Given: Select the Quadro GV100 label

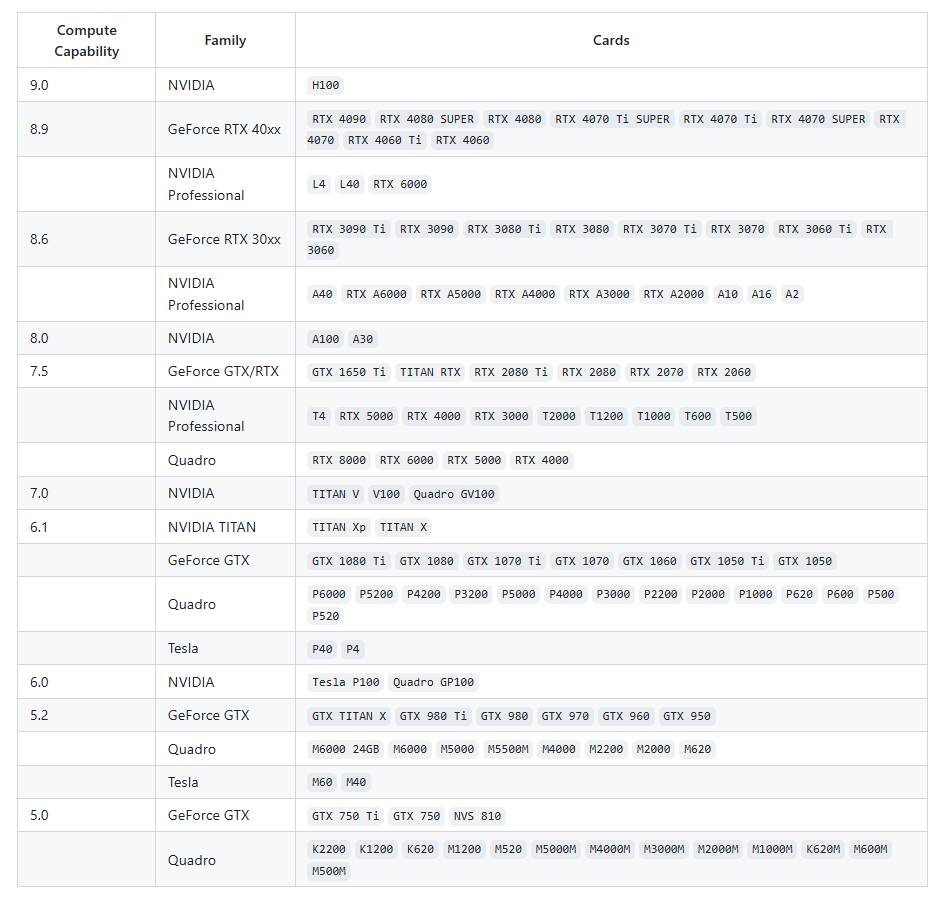Looking at the screenshot, I should (x=453, y=494).
